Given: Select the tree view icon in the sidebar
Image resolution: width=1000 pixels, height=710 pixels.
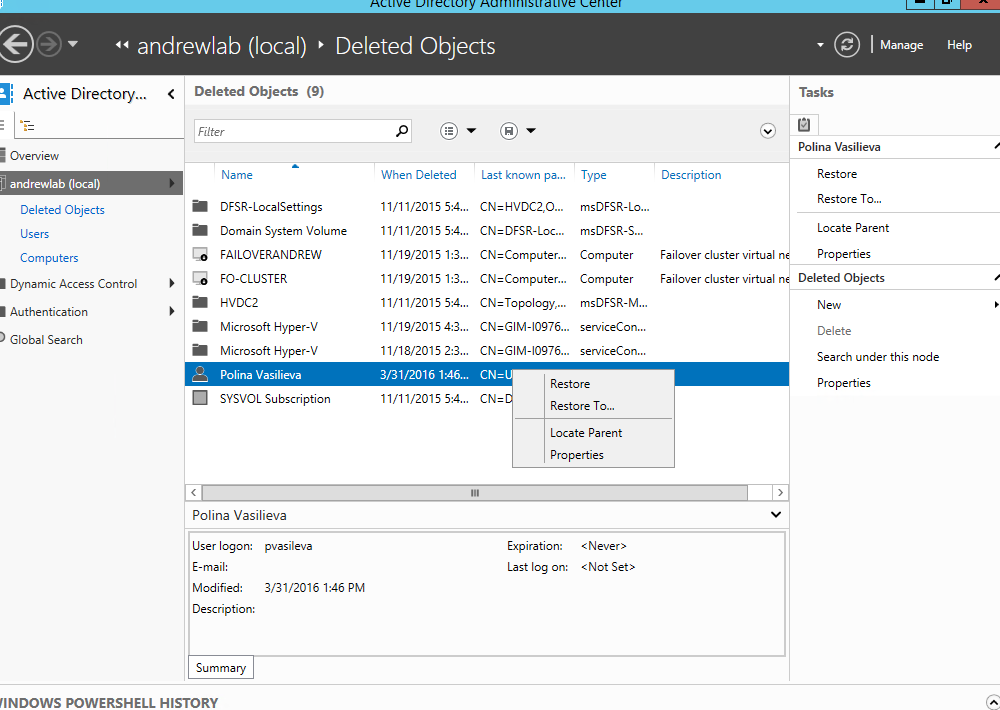Looking at the screenshot, I should 28,126.
